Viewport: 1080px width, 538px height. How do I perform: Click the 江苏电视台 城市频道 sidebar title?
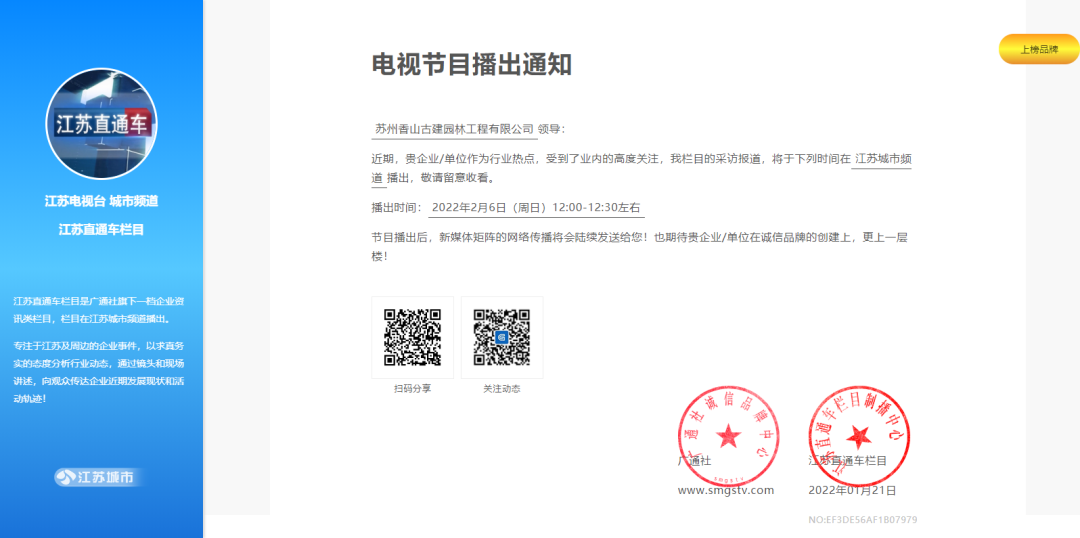click(101, 201)
